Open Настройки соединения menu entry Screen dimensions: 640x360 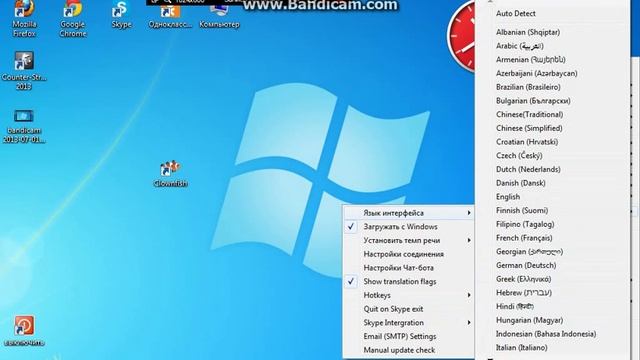click(409, 254)
